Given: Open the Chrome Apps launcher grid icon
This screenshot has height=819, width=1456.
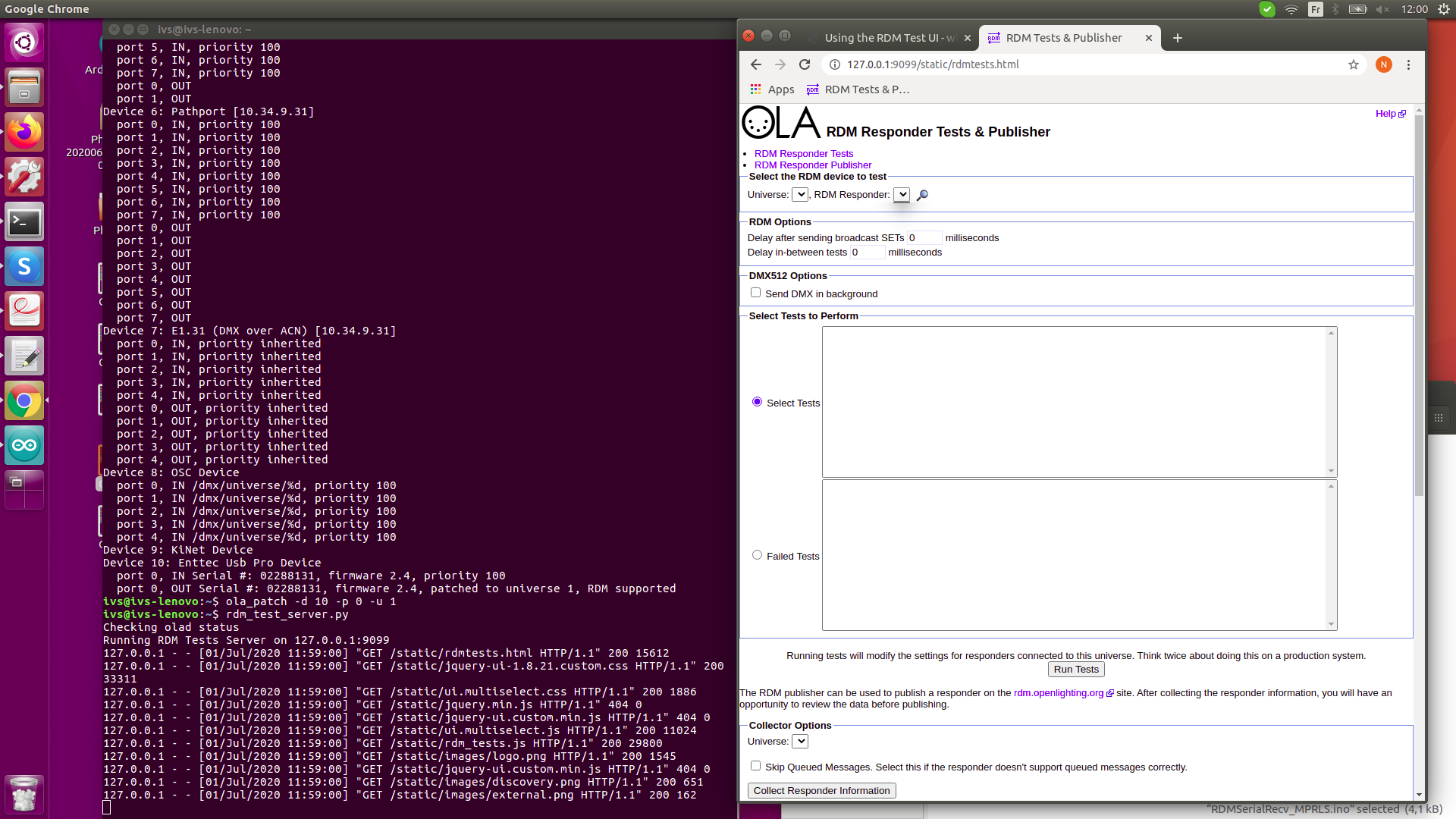Looking at the screenshot, I should click(x=755, y=89).
